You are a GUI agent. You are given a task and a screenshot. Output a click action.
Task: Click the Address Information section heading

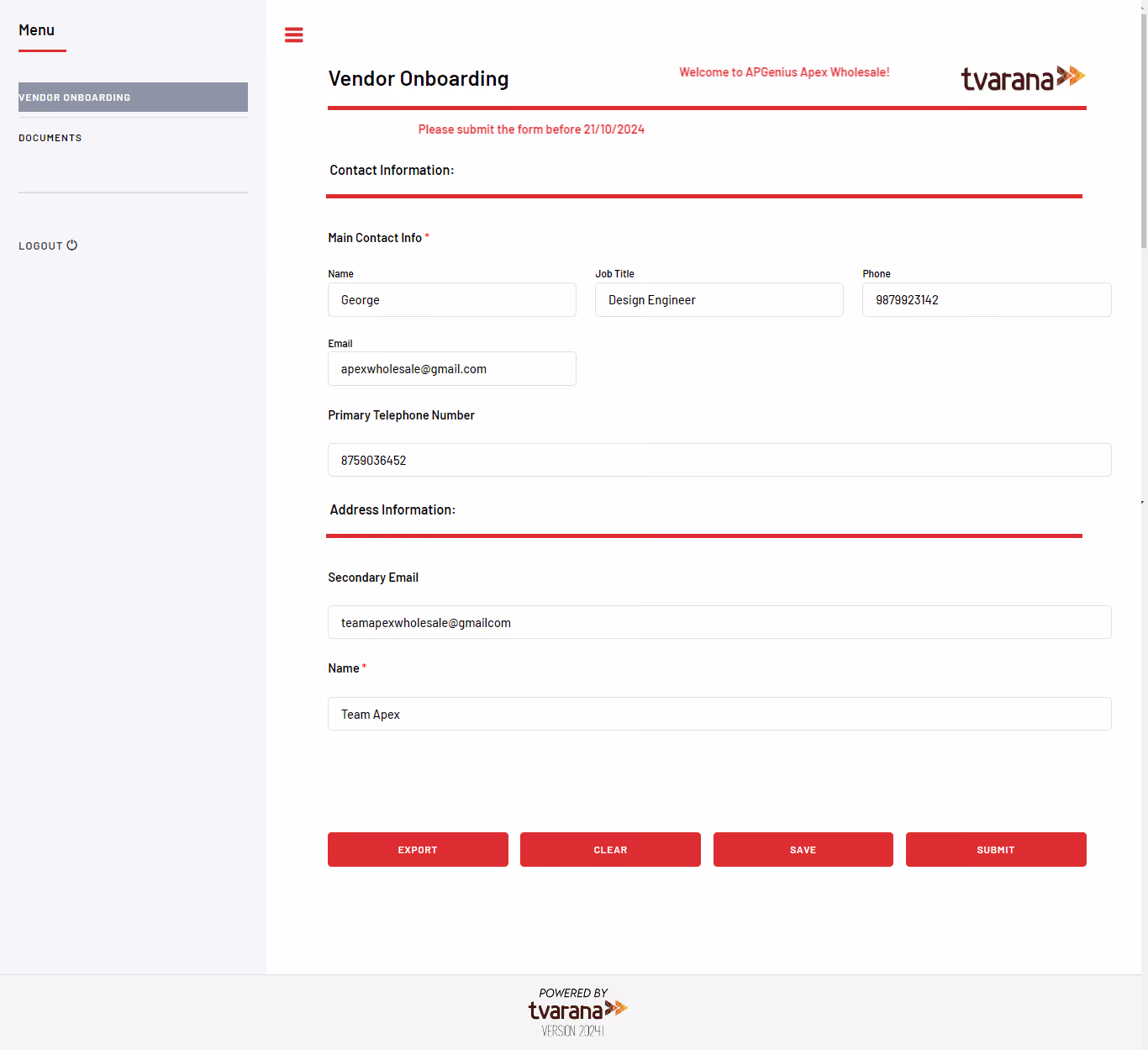pyautogui.click(x=392, y=510)
